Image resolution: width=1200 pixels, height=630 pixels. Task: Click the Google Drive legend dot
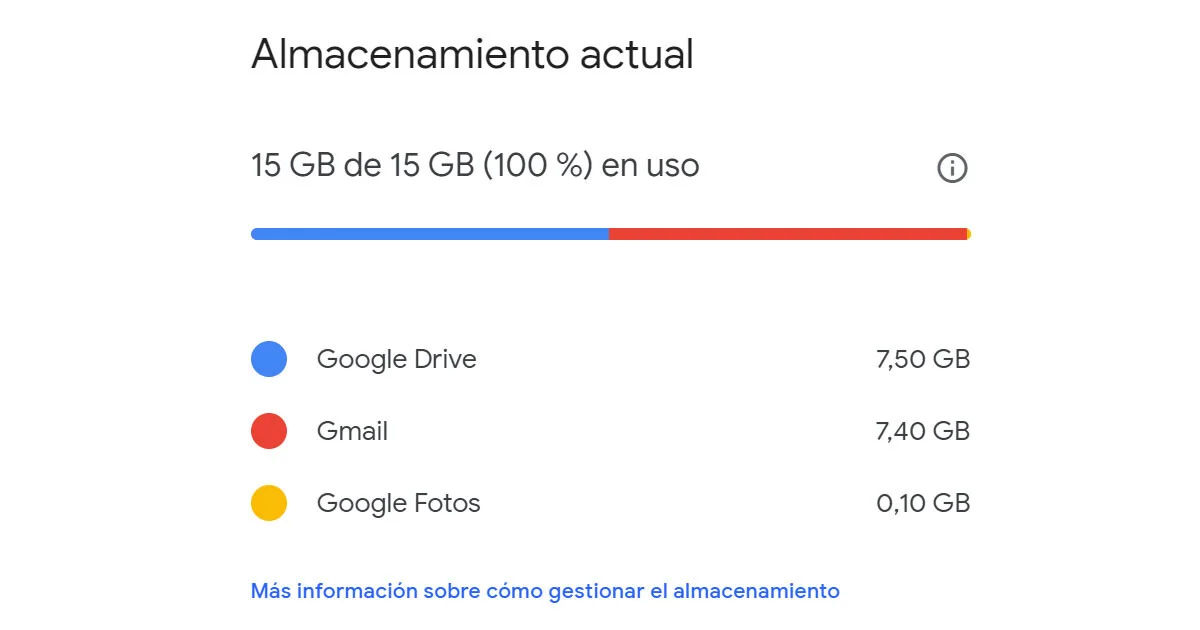(268, 359)
